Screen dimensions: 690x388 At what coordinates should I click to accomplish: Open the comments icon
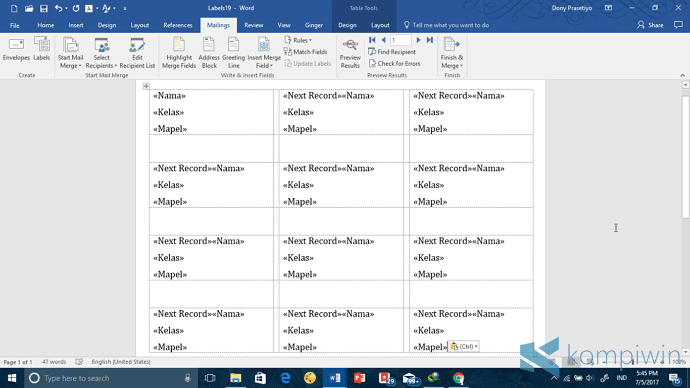click(x=678, y=25)
